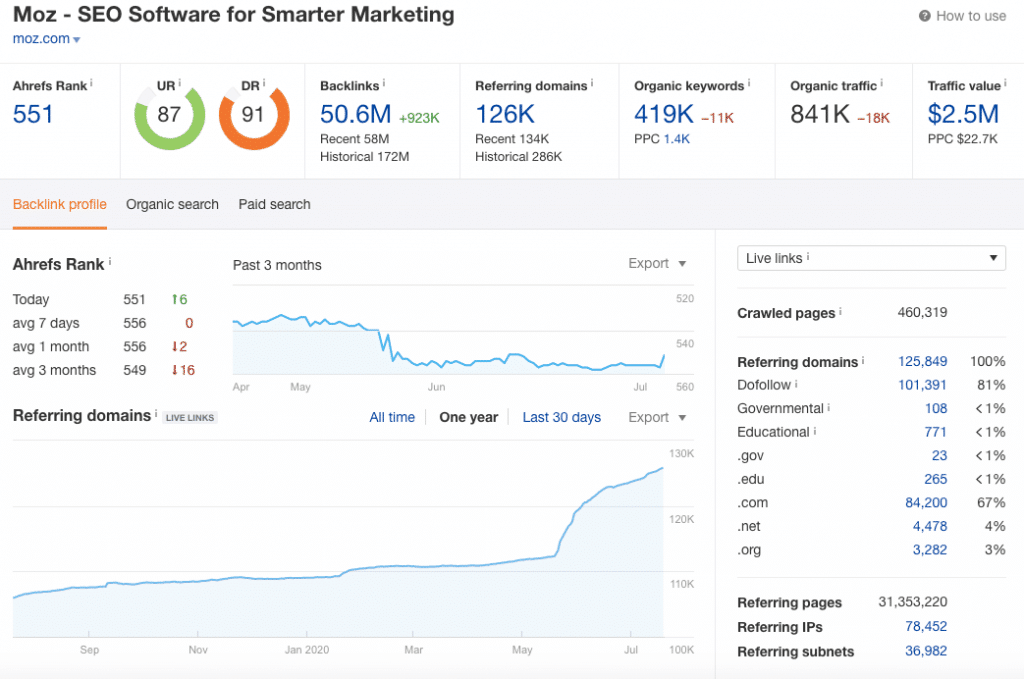1024x679 pixels.
Task: Click the Backlinks info icon
Action: click(x=384, y=83)
